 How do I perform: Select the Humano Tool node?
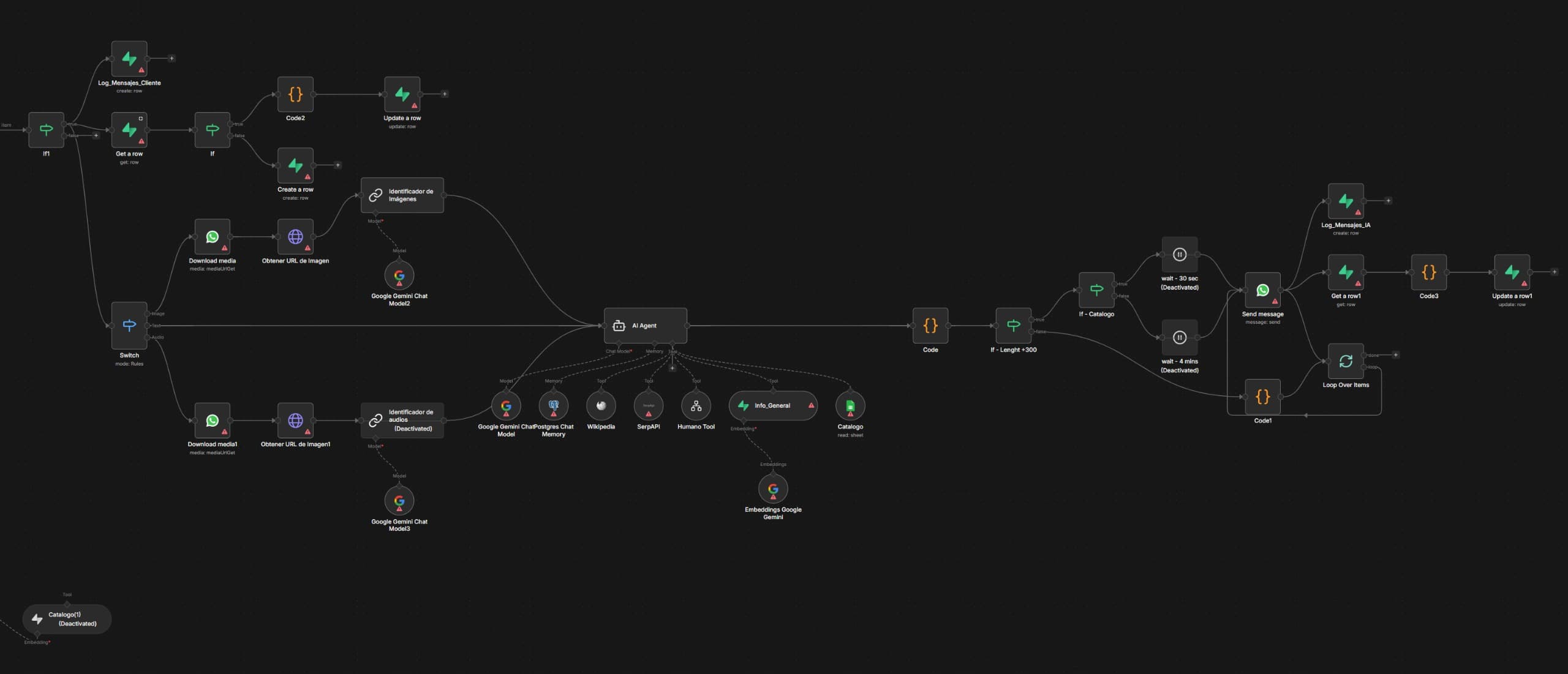coord(696,405)
